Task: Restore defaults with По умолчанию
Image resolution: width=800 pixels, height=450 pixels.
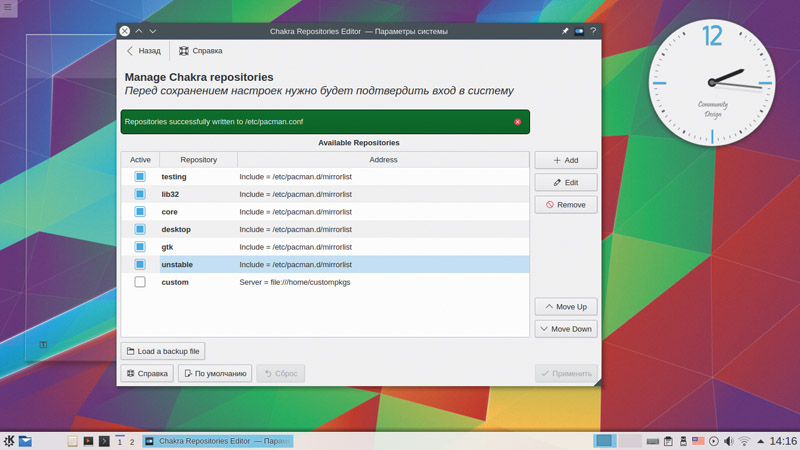Action: pyautogui.click(x=215, y=373)
